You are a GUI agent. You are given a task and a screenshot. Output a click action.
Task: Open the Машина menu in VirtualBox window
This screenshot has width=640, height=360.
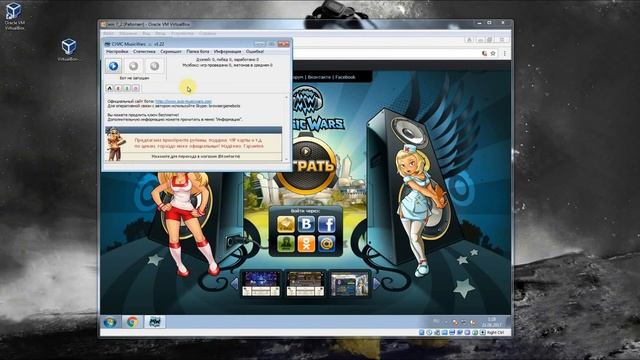point(128,33)
